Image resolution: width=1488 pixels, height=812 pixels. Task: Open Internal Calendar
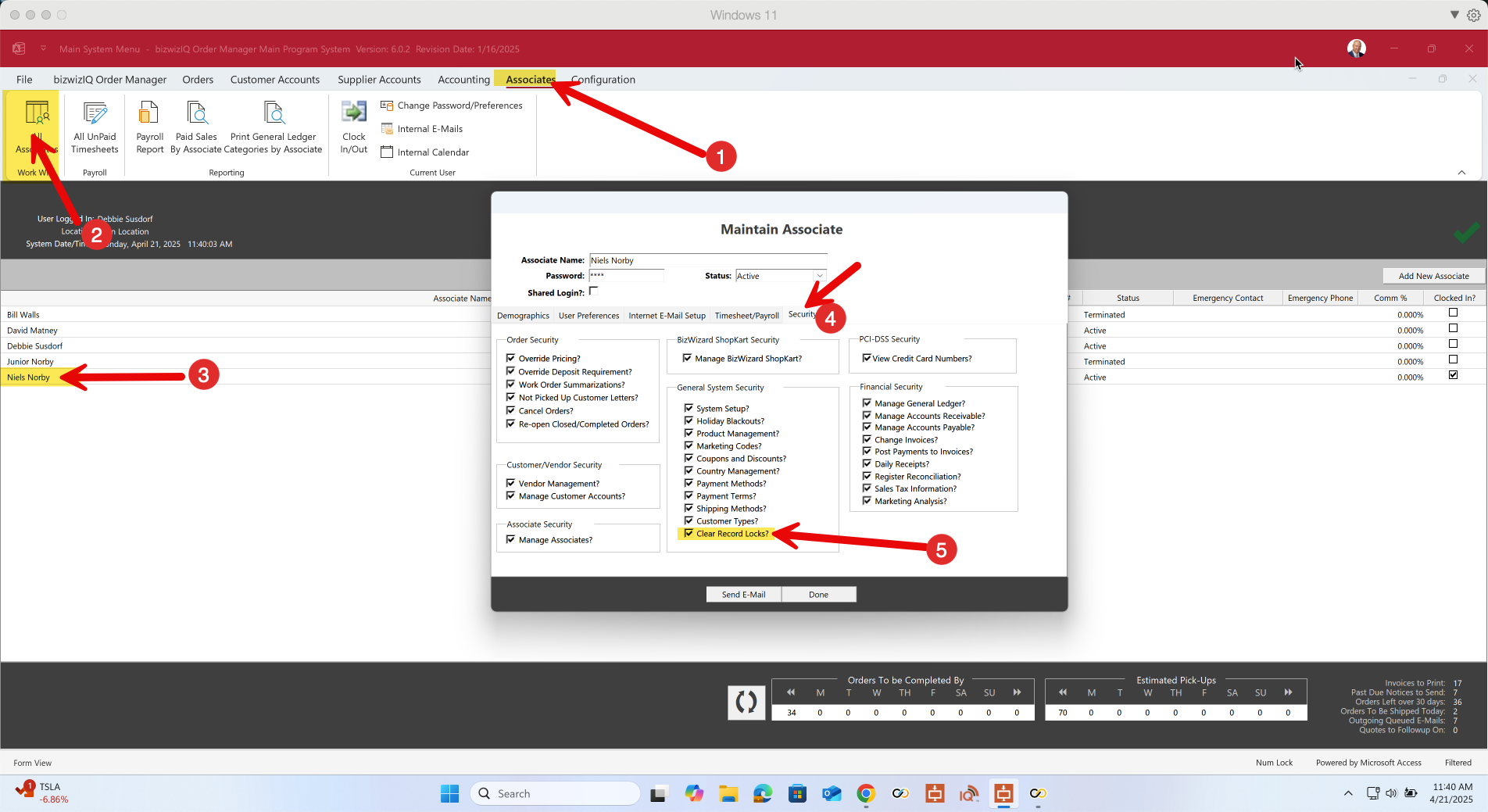pyautogui.click(x=425, y=152)
